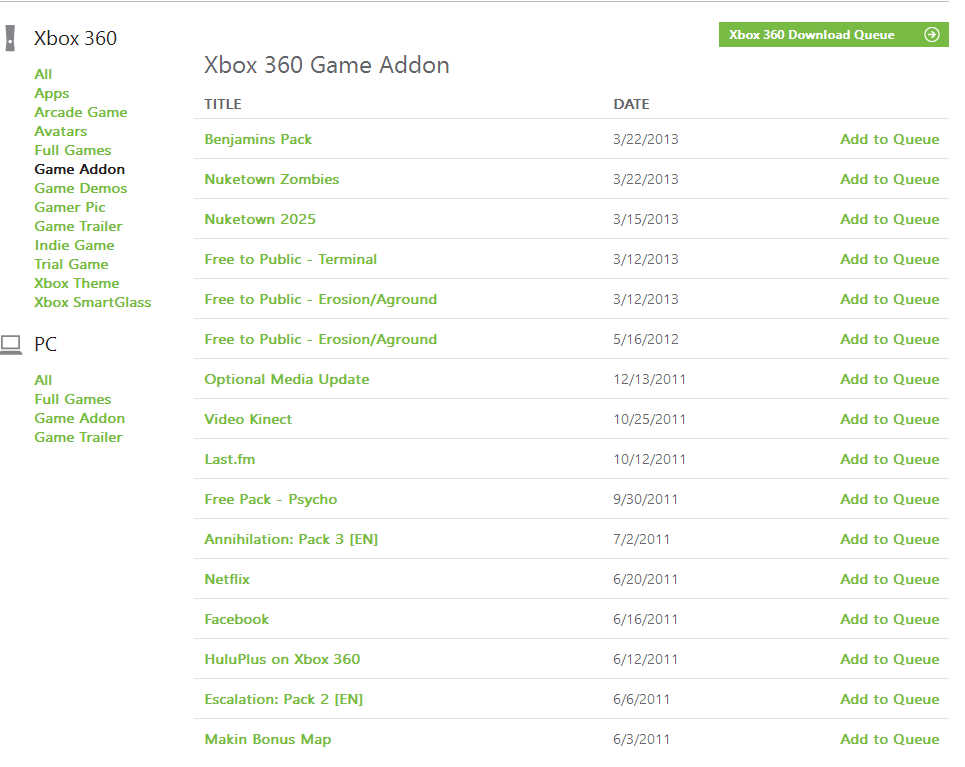Open the Netflix title

(227, 580)
